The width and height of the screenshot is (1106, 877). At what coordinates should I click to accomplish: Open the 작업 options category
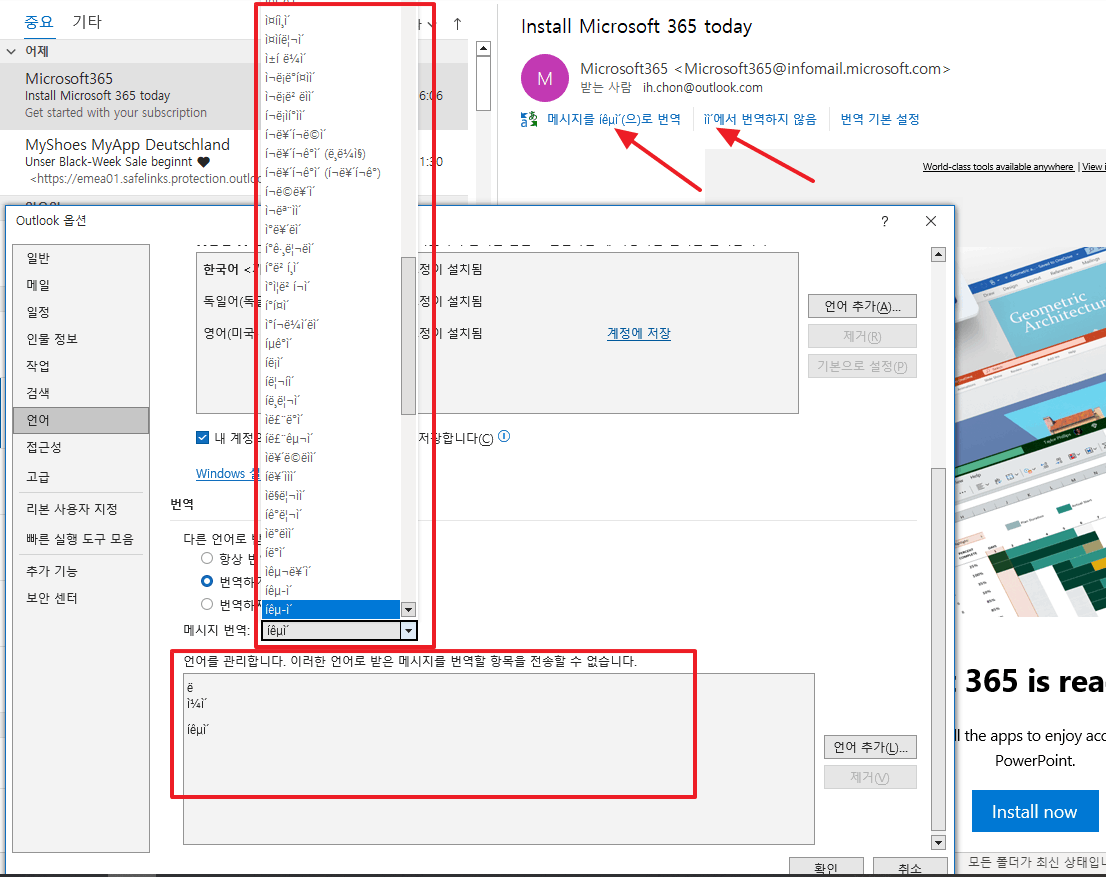coord(81,365)
